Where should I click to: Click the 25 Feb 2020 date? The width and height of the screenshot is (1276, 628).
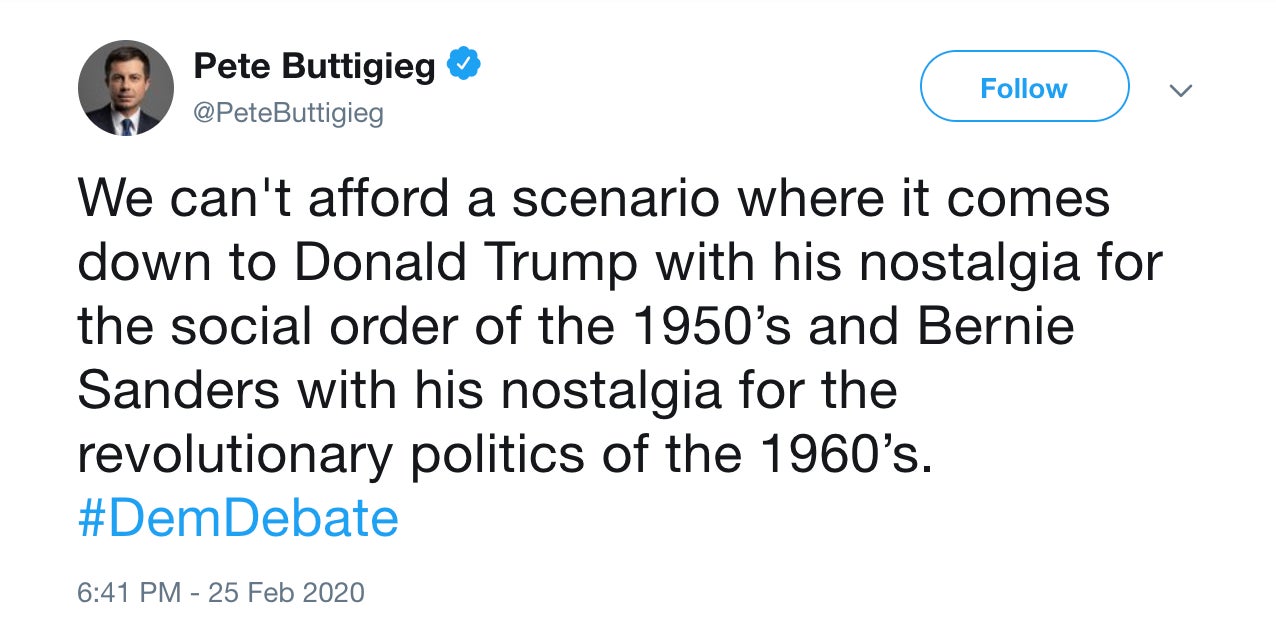tap(287, 592)
